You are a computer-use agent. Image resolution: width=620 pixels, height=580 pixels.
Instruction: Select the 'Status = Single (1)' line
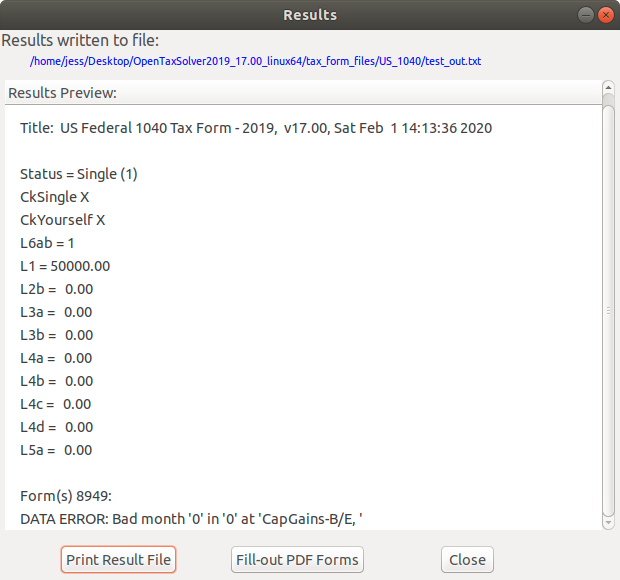[x=79, y=174]
